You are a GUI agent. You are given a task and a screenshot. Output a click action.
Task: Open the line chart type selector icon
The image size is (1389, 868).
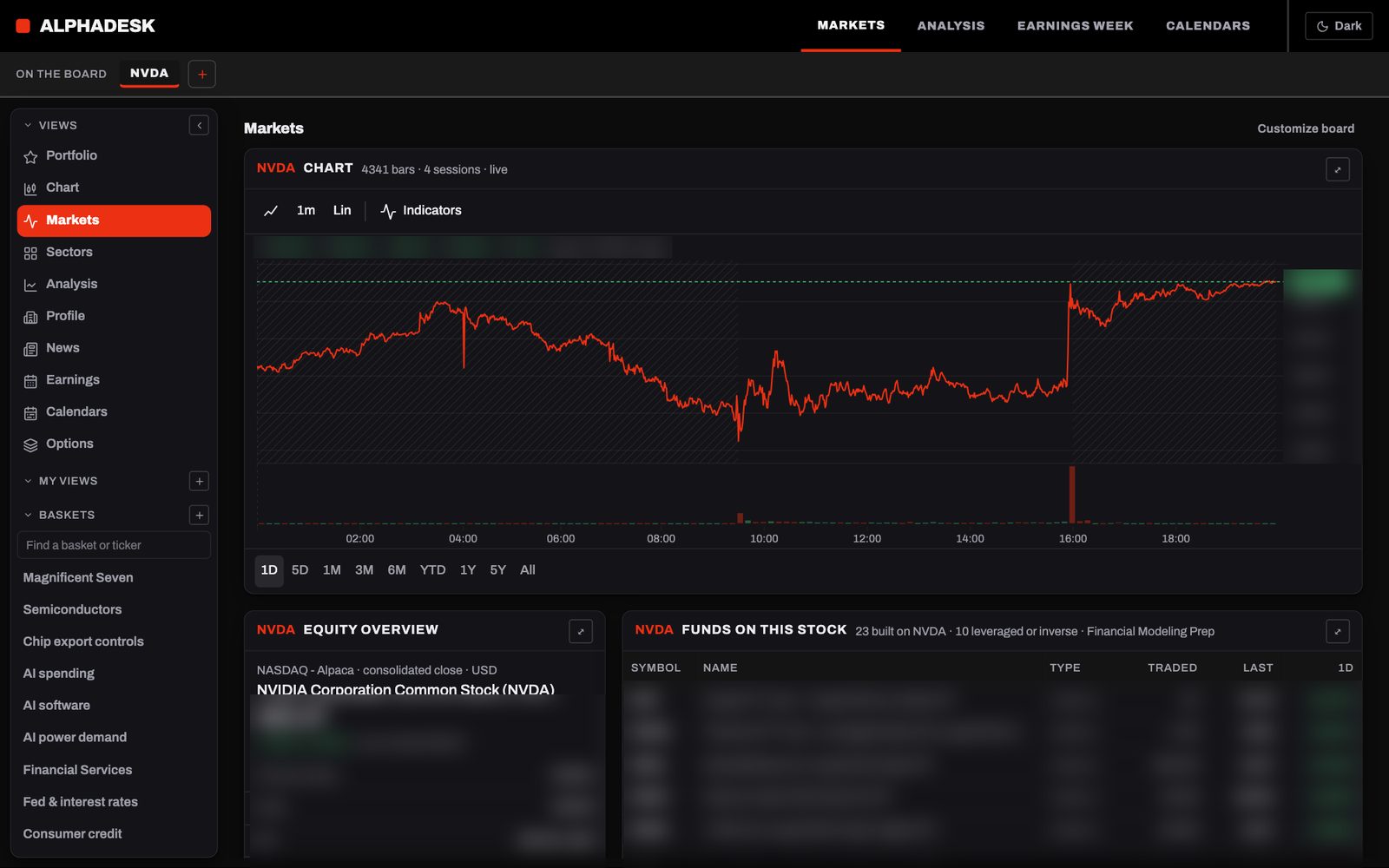click(271, 210)
